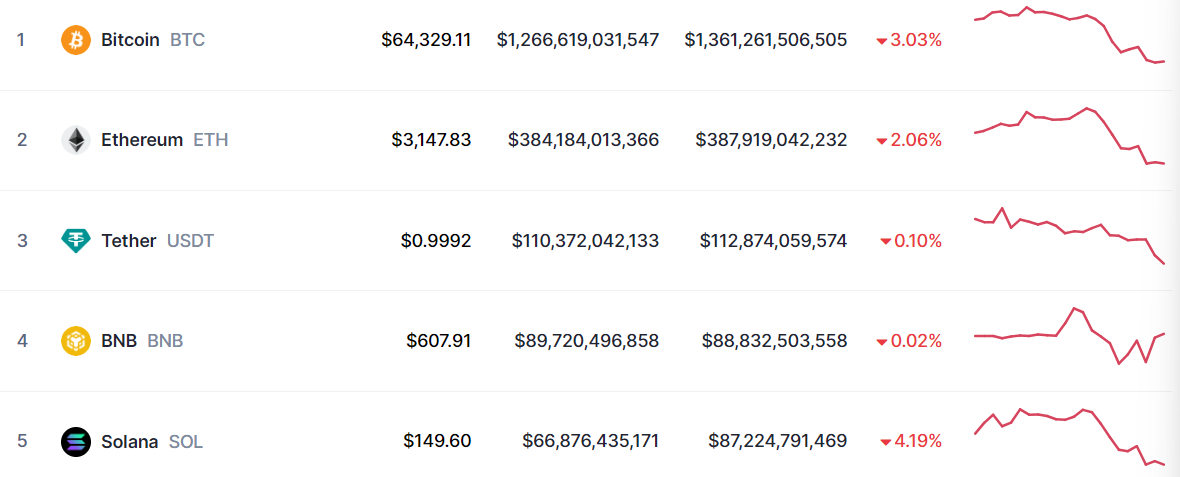The width and height of the screenshot is (1180, 477).
Task: Select the Solana name link
Action: tap(130, 441)
